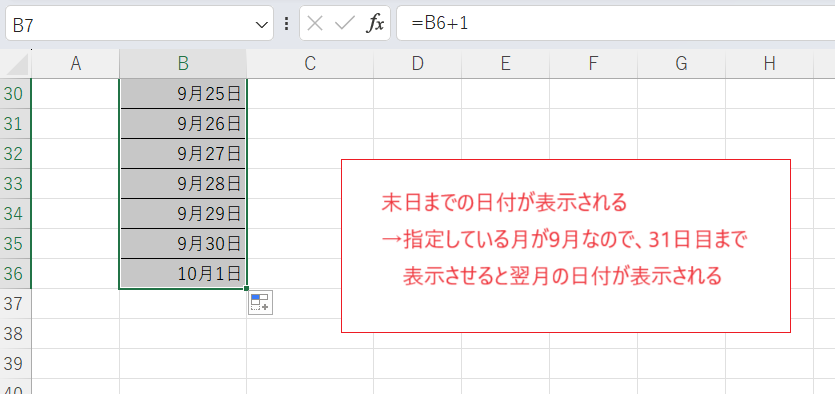This screenshot has width=835, height=394.
Task: Select column H header
Action: click(x=769, y=64)
